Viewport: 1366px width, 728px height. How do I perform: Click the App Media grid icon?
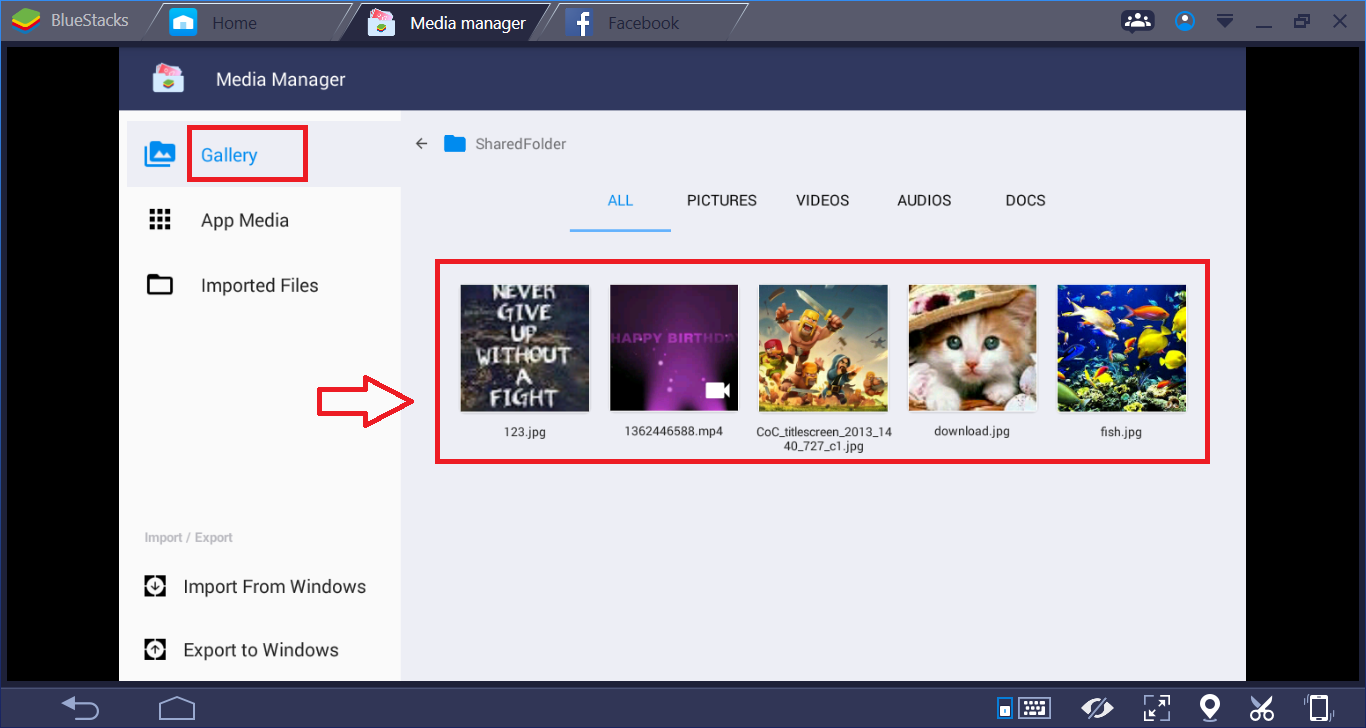click(x=160, y=220)
